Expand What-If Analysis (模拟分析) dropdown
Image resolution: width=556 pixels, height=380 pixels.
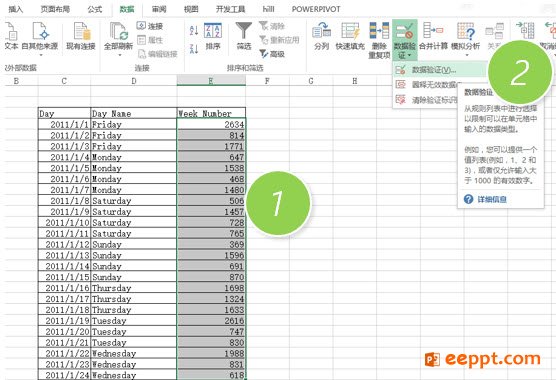coord(467,55)
